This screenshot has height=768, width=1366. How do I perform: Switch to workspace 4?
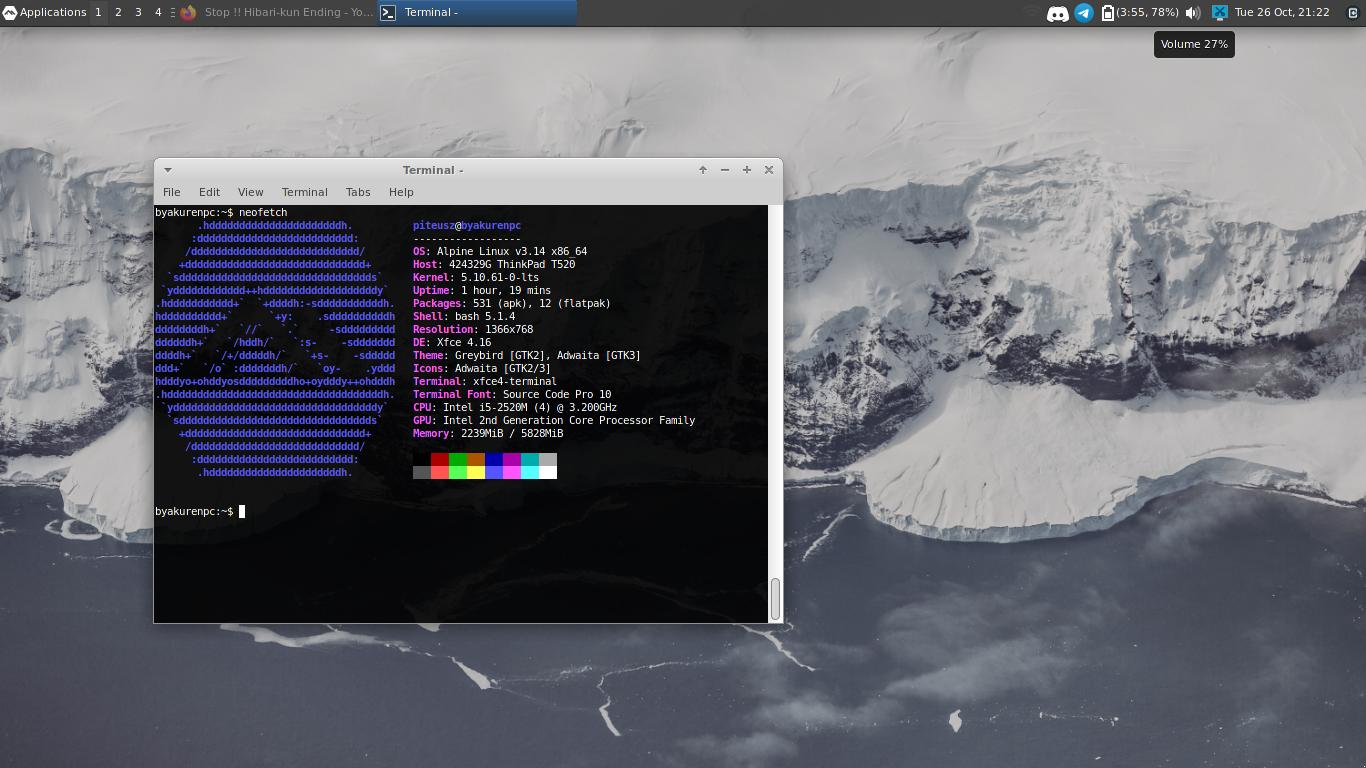[158, 12]
